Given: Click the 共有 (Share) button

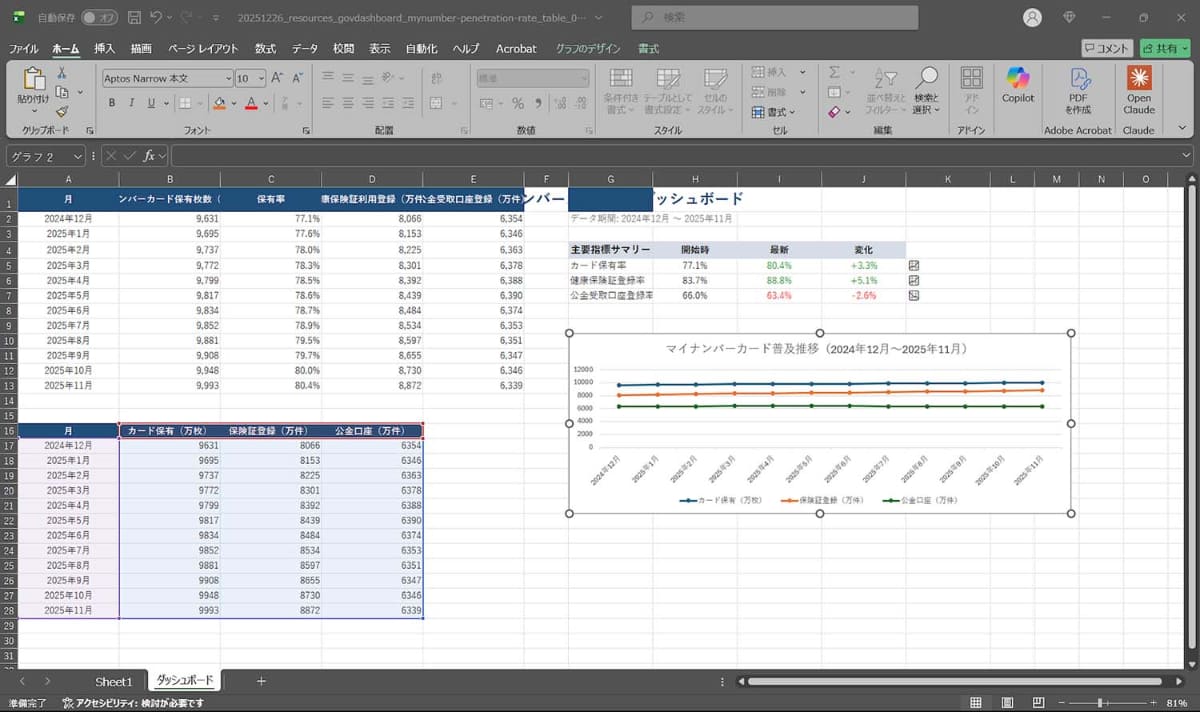Looking at the screenshot, I should (1163, 47).
